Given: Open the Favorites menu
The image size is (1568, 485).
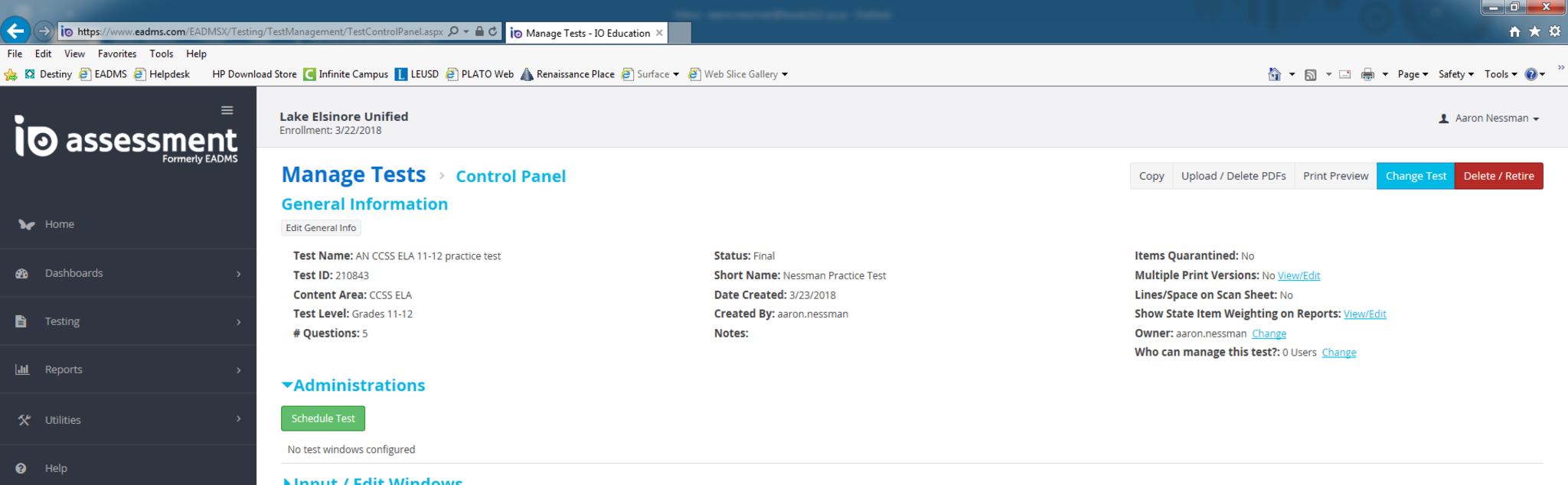Looking at the screenshot, I should click(116, 54).
